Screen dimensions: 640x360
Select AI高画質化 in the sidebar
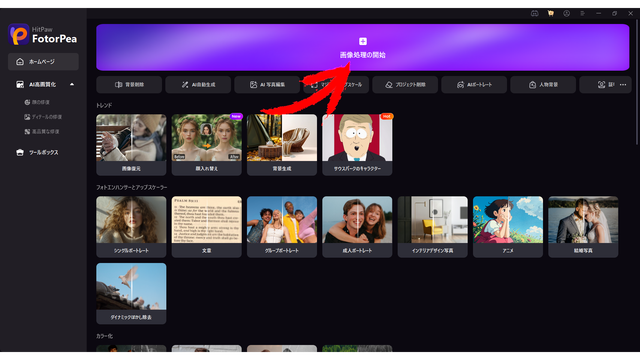click(42, 84)
